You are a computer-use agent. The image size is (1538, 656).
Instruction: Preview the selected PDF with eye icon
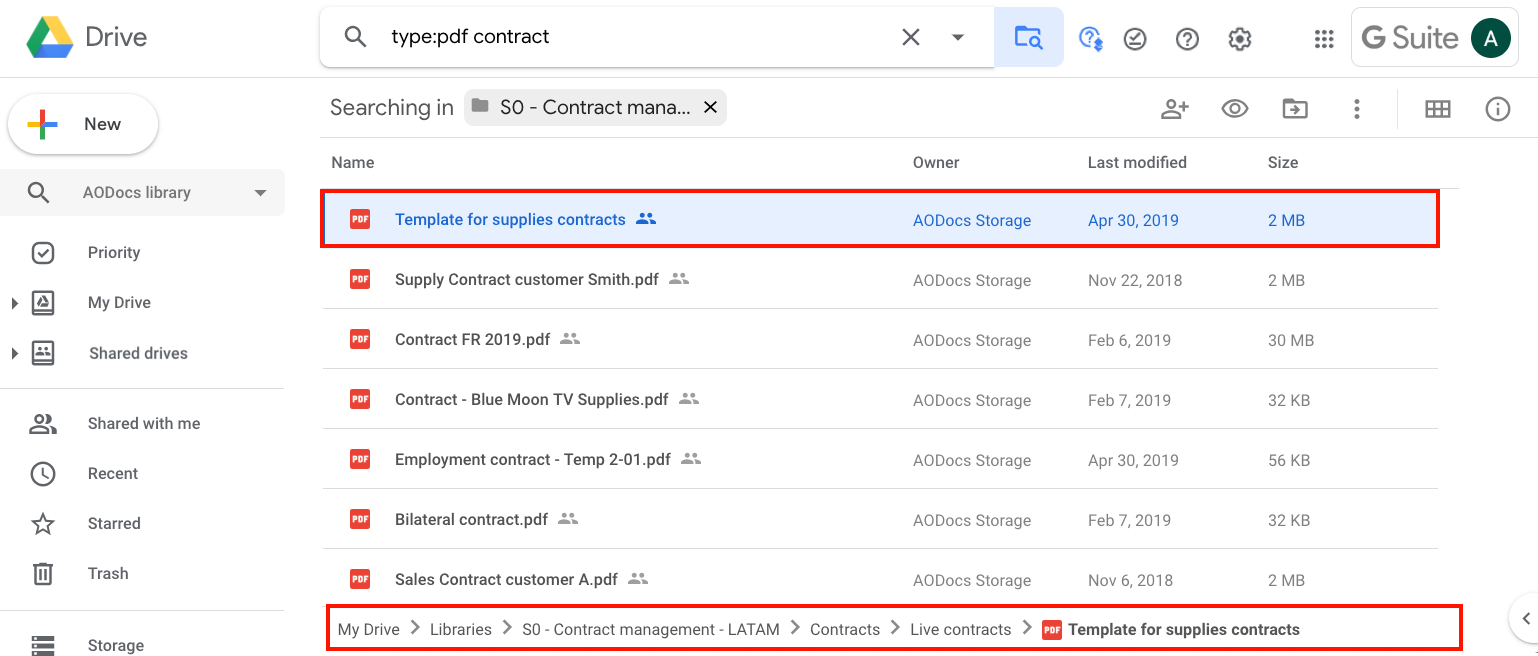pos(1235,108)
